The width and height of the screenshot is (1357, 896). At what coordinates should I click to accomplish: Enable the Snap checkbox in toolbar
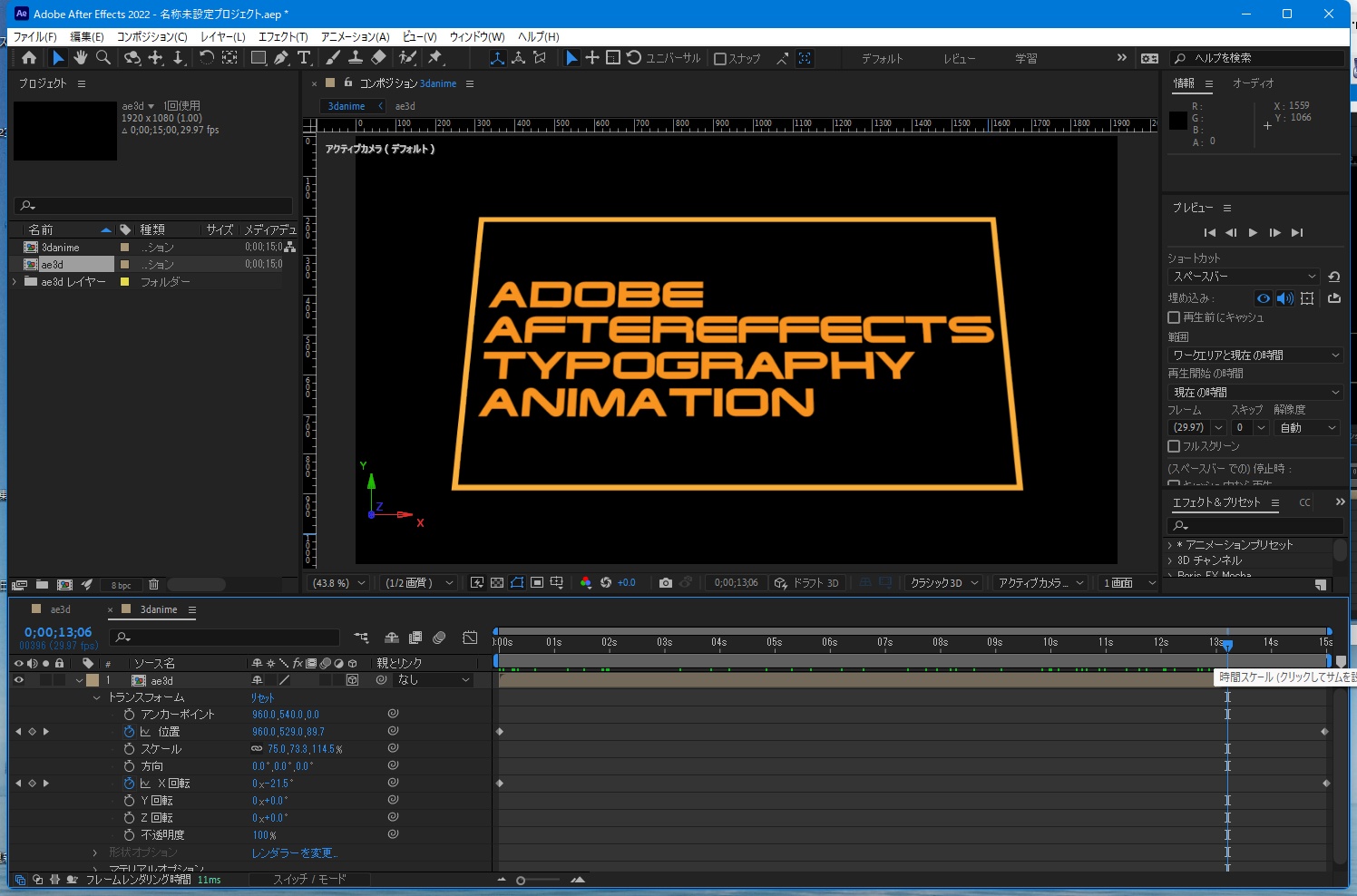click(x=720, y=59)
